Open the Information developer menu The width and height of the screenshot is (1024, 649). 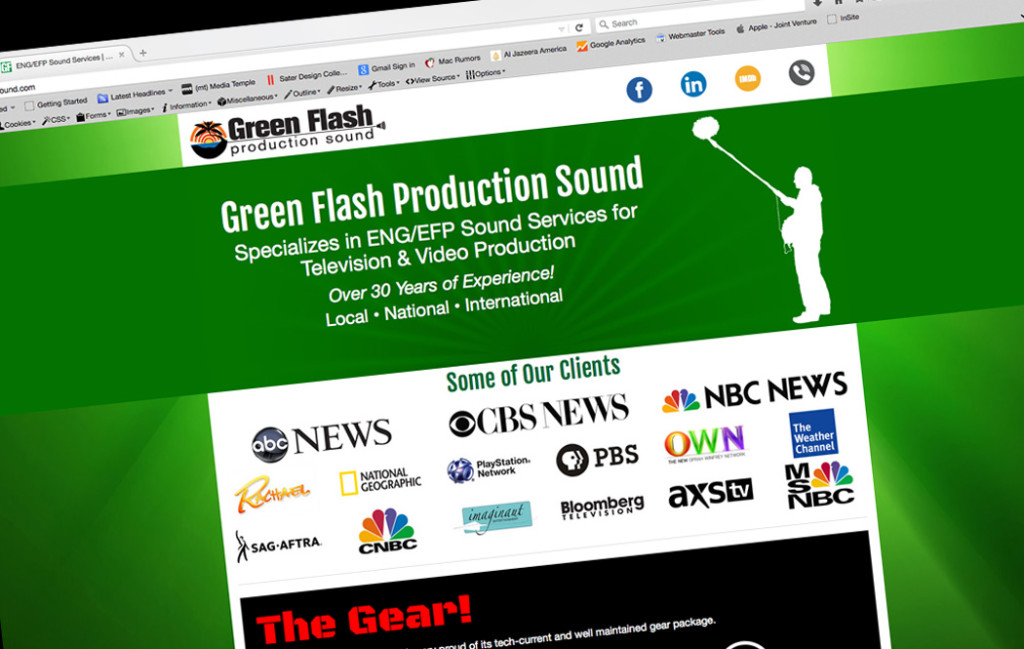pyautogui.click(x=186, y=106)
